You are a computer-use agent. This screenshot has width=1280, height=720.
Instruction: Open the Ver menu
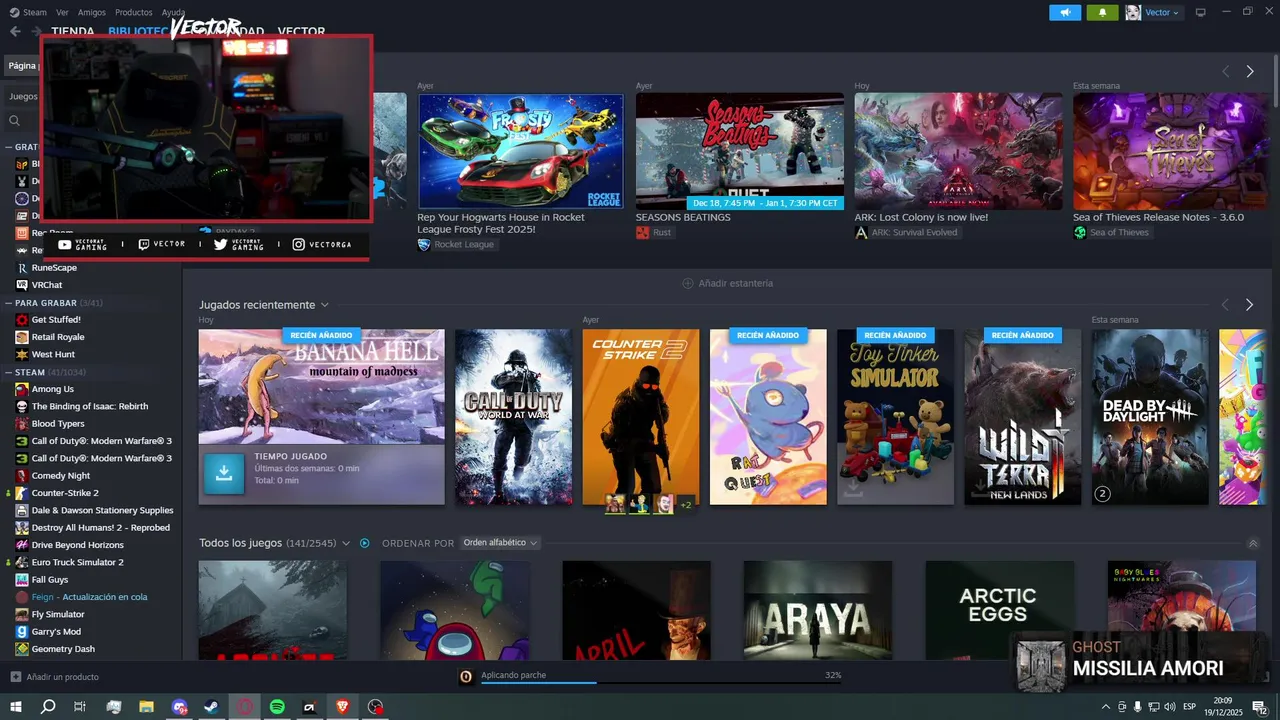tap(63, 12)
